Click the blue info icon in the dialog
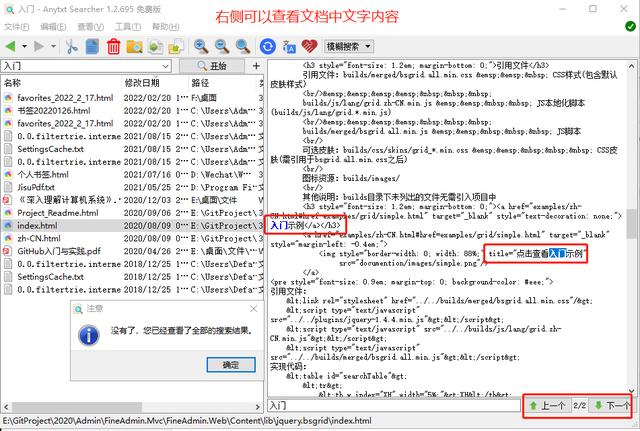This screenshot has width=640, height=431. tap(89, 335)
